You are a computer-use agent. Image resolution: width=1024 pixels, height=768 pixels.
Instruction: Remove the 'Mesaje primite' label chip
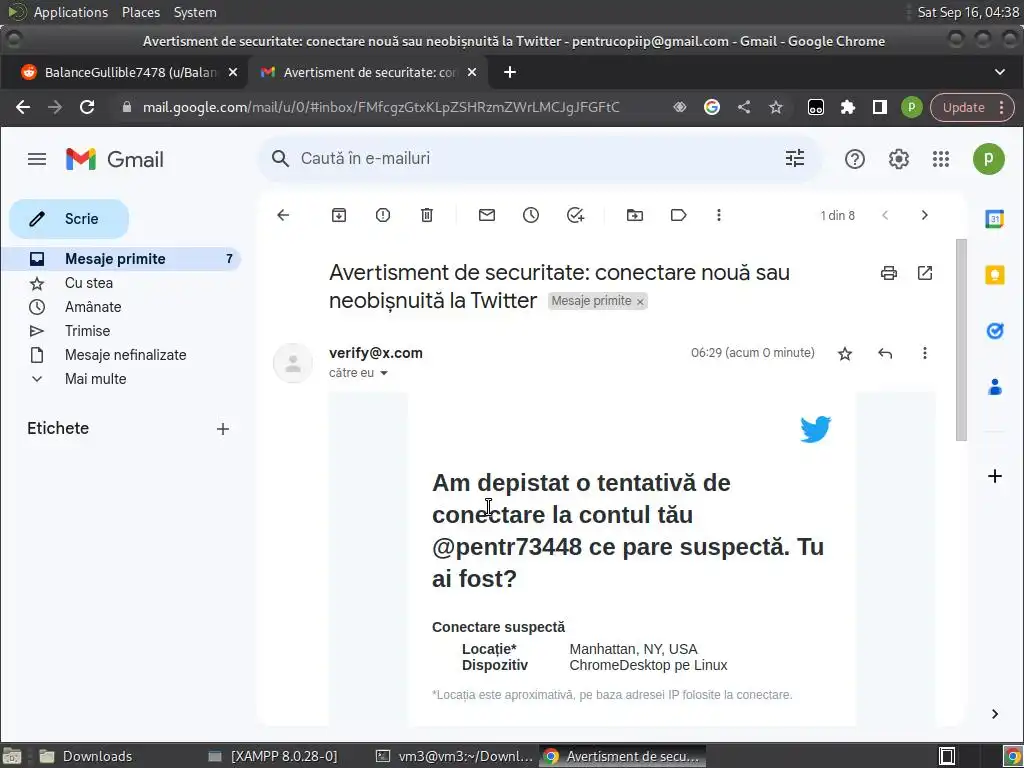640,302
